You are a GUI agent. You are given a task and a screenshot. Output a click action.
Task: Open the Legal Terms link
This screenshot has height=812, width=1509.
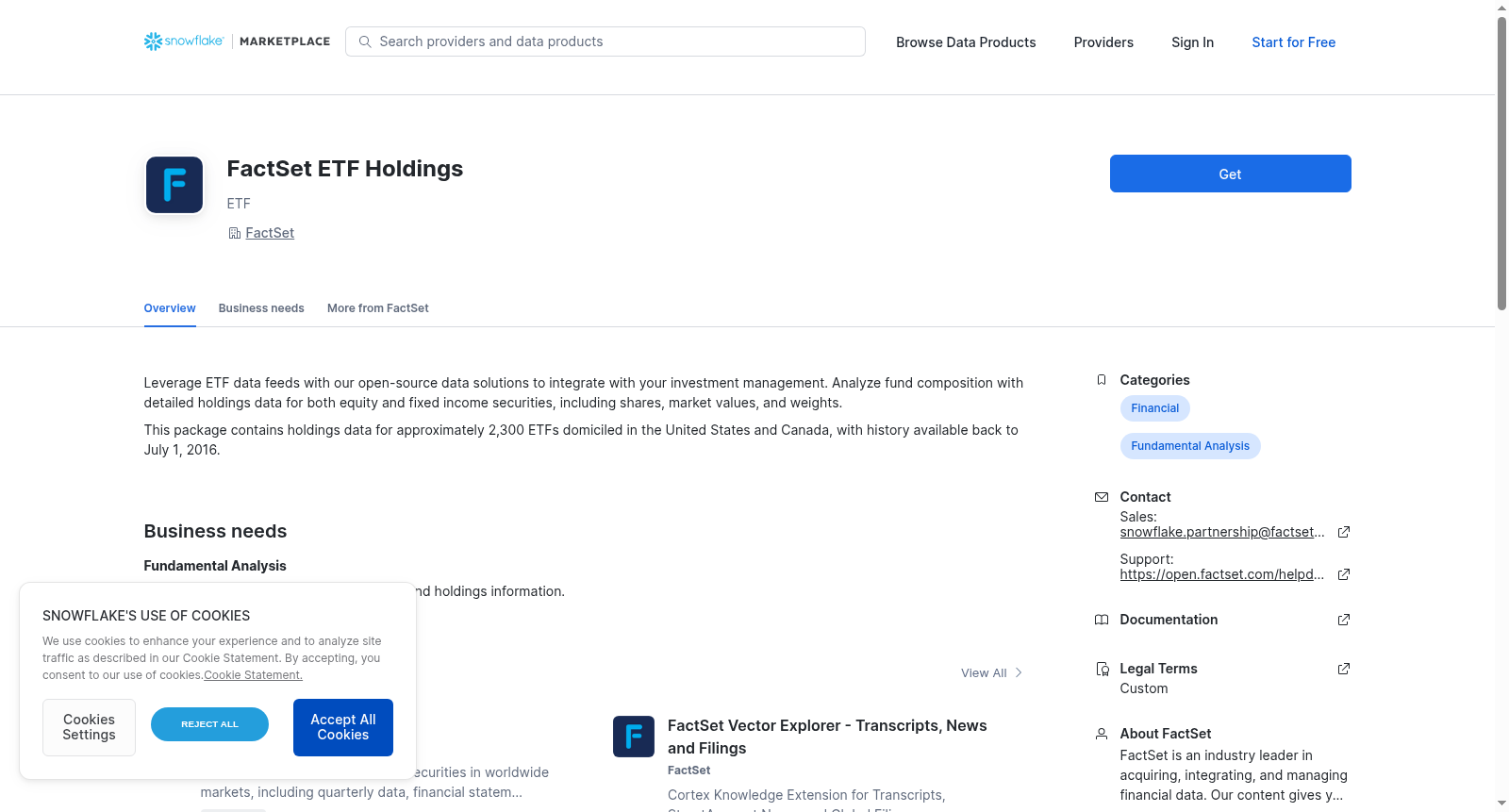pos(1158,669)
